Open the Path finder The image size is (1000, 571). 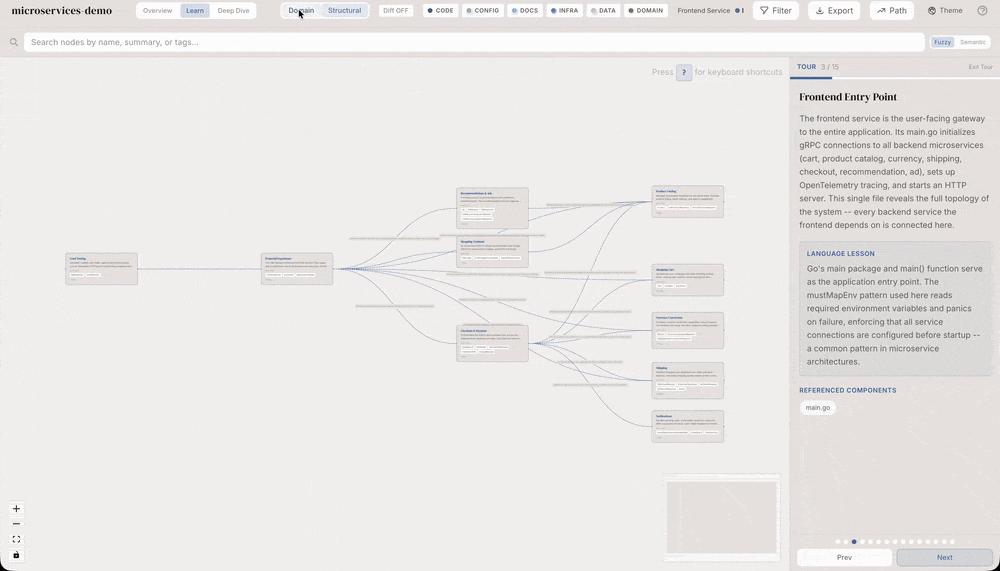(892, 10)
